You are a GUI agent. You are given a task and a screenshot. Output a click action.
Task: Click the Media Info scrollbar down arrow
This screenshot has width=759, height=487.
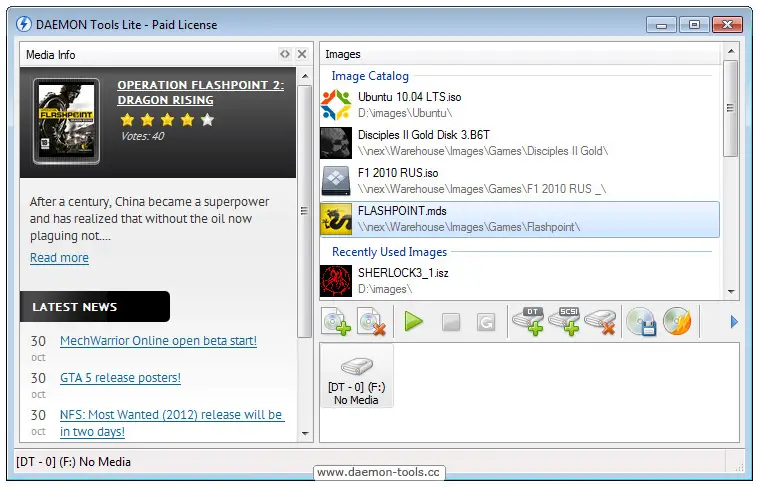(x=305, y=433)
